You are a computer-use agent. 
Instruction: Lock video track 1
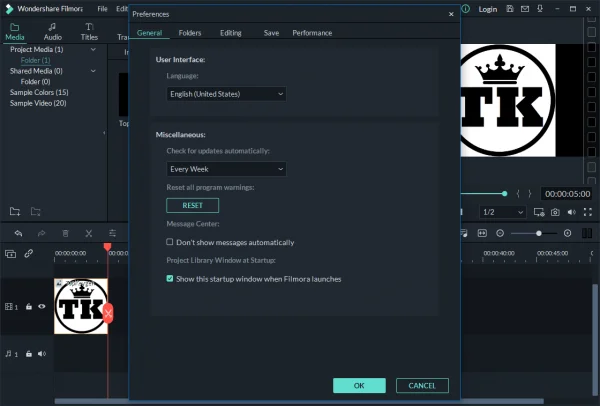click(x=29, y=307)
